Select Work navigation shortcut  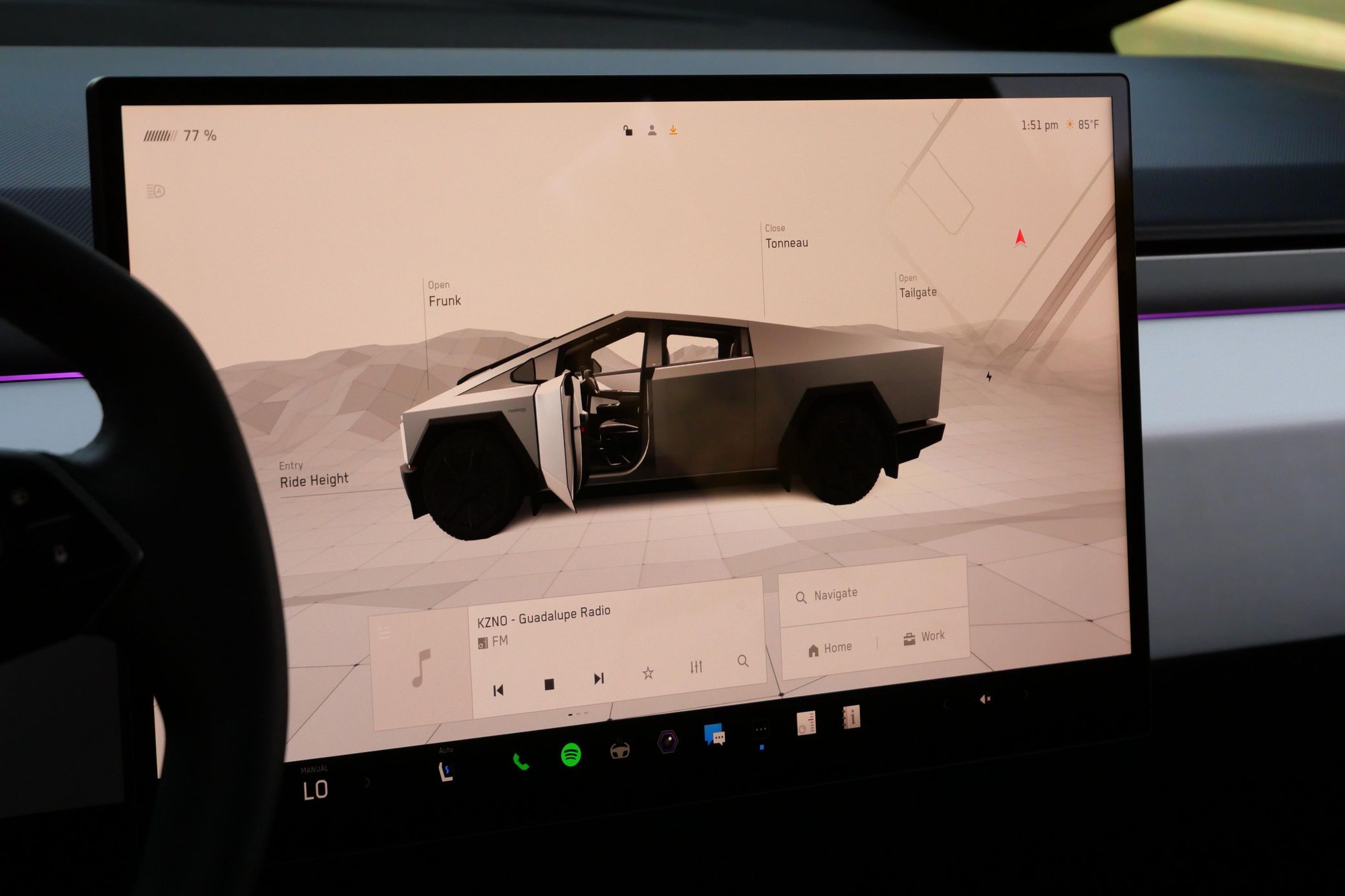[x=923, y=637]
